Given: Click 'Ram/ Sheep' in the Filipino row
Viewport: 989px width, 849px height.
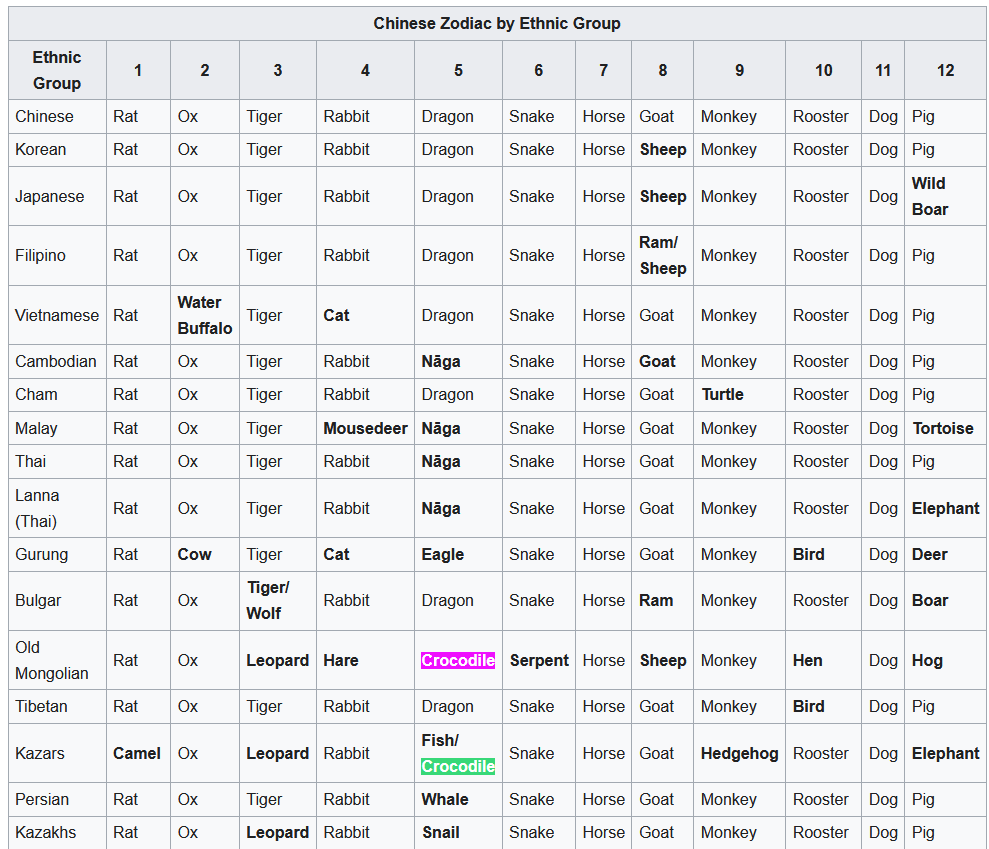Looking at the screenshot, I should (x=662, y=255).
